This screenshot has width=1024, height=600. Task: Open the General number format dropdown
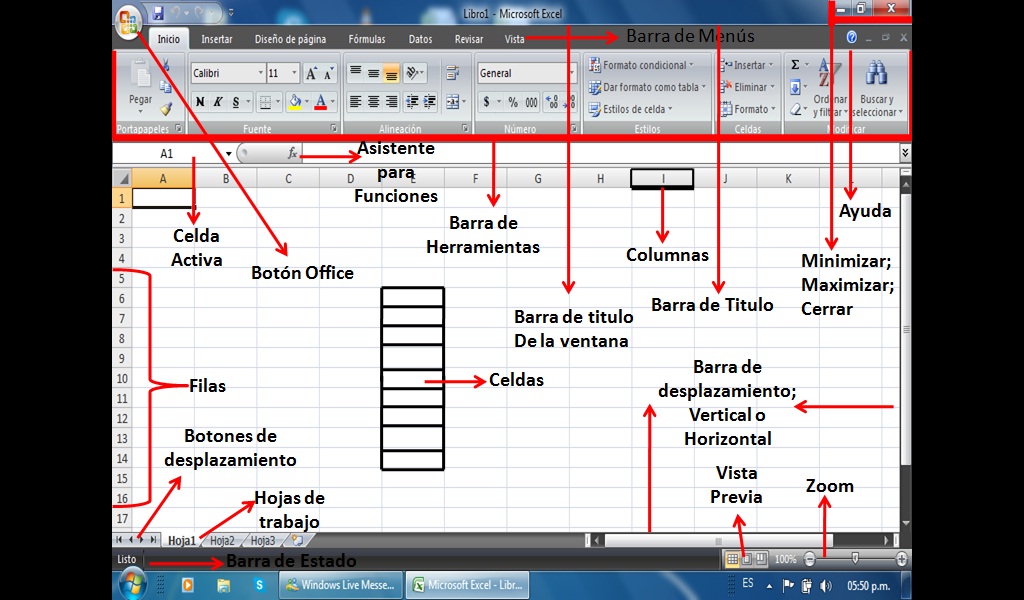coord(519,73)
